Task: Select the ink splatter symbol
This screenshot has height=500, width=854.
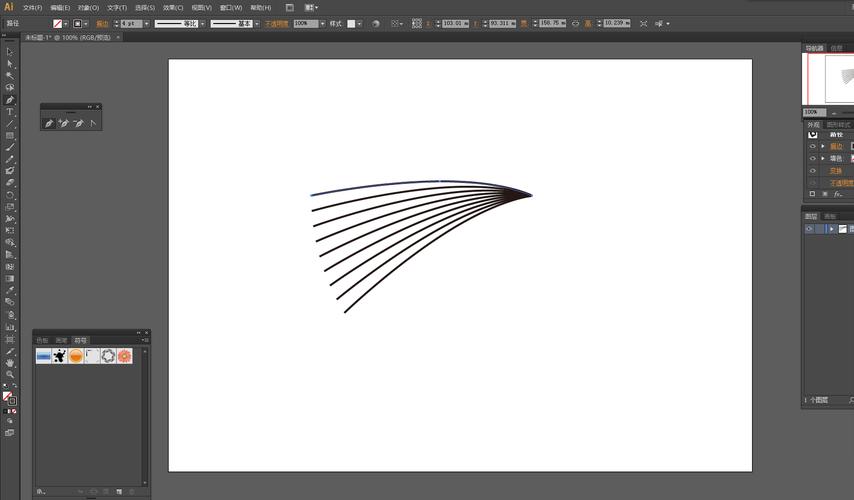Action: [x=60, y=356]
